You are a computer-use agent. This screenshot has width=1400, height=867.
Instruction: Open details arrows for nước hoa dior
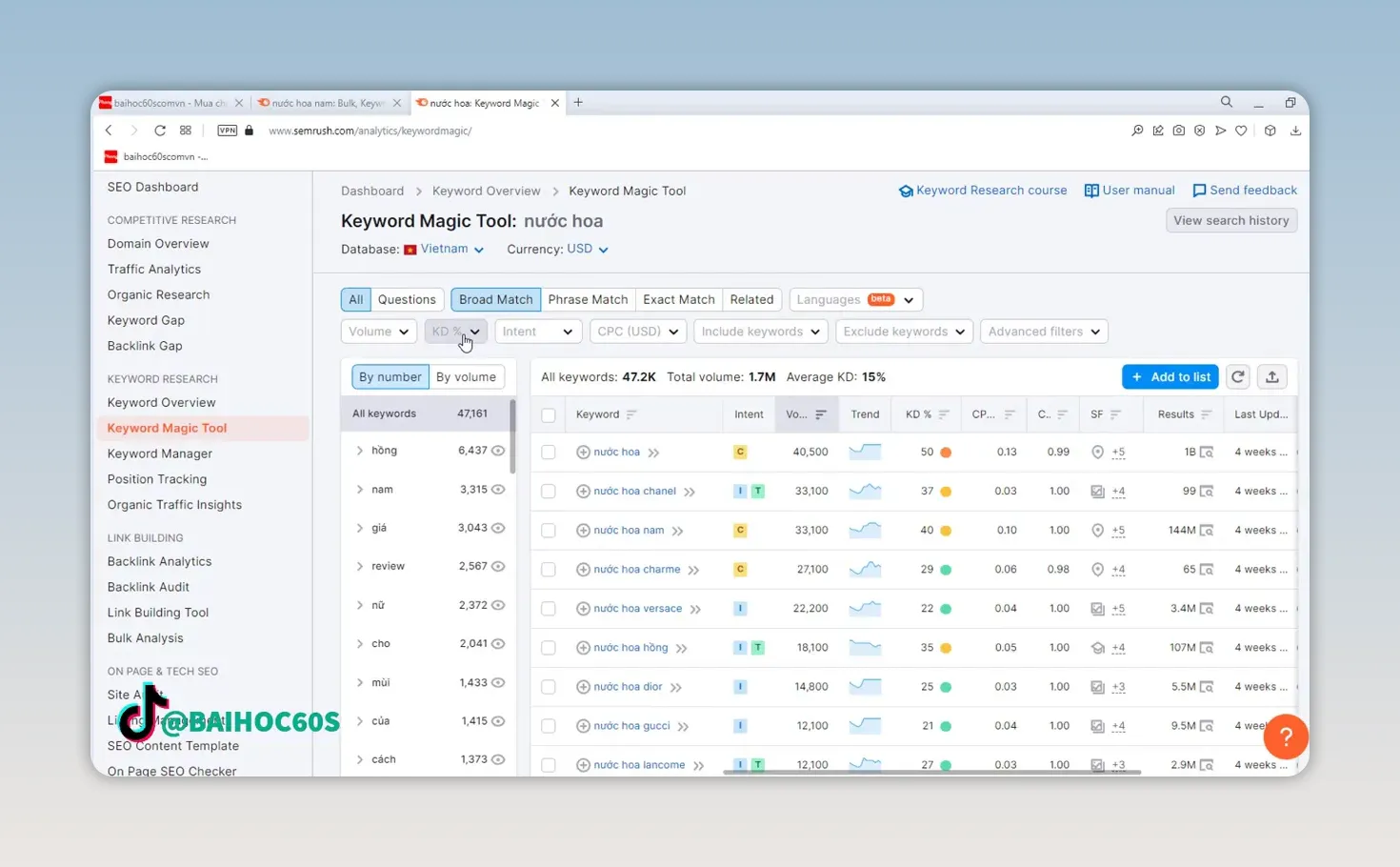676,687
